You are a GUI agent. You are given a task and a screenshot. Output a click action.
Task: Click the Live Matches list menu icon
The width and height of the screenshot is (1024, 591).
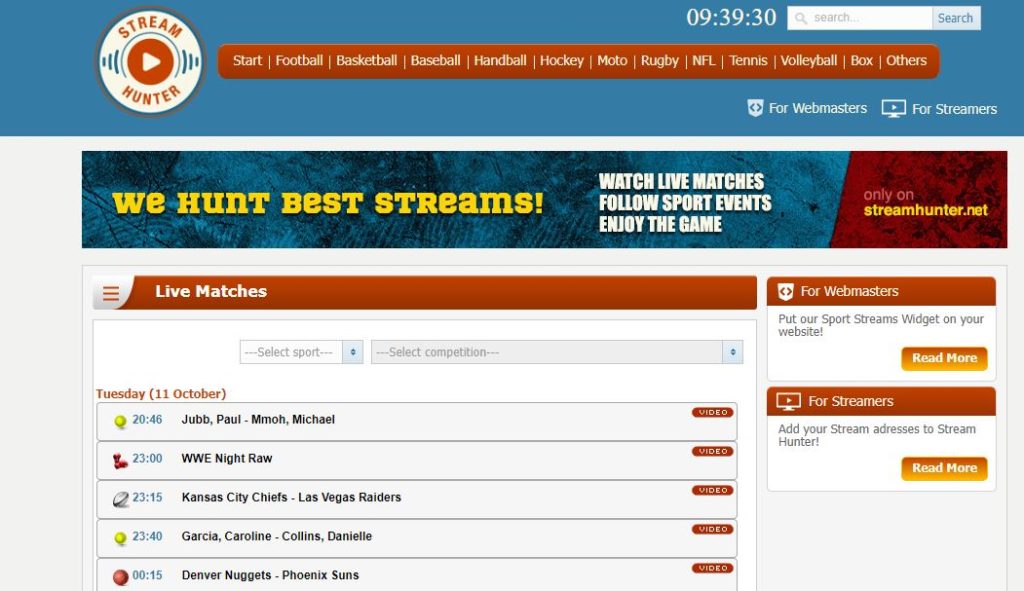click(110, 293)
